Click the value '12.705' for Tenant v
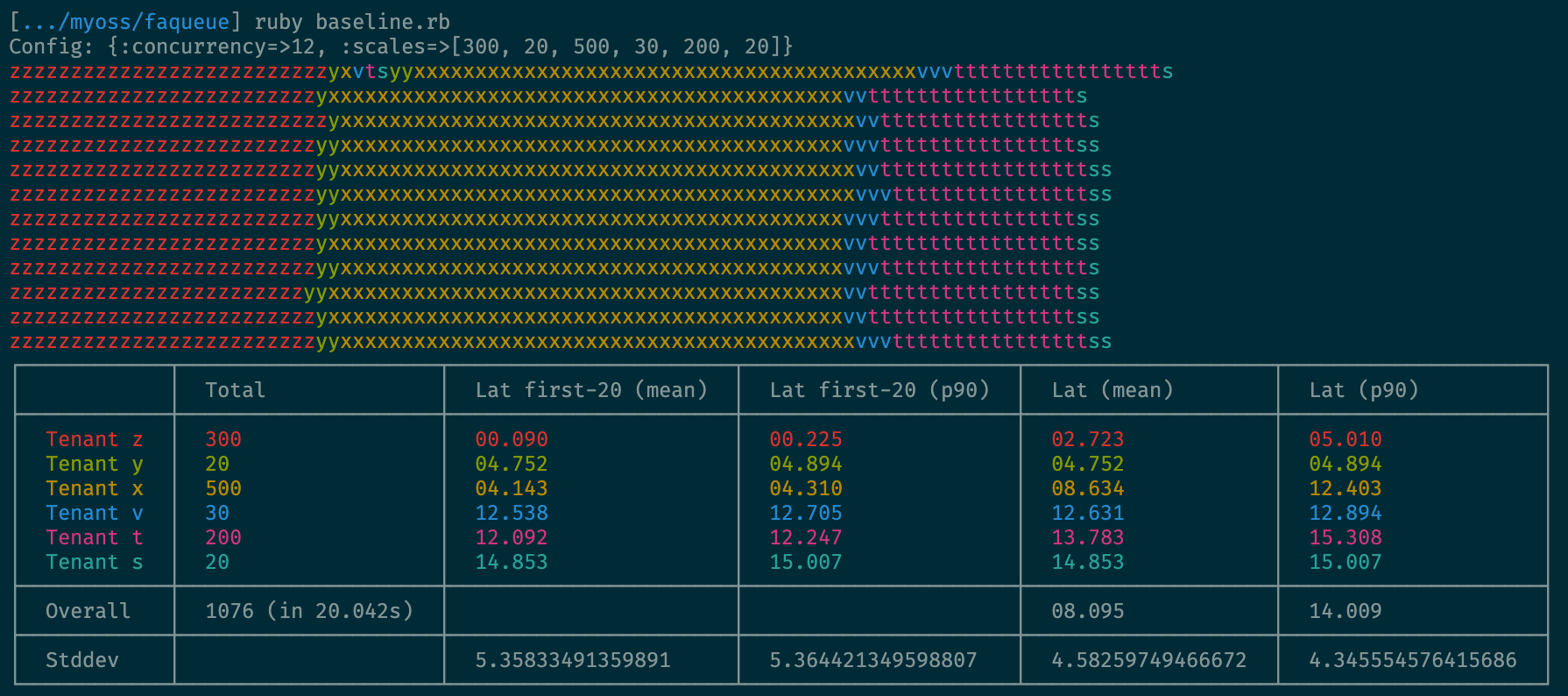The image size is (1568, 696). pyautogui.click(x=806, y=513)
